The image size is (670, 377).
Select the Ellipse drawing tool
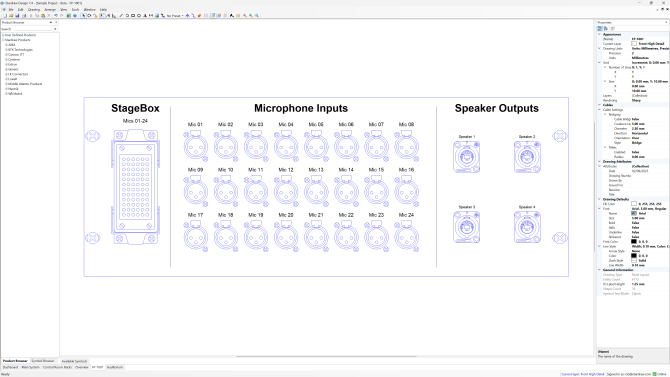139,15
